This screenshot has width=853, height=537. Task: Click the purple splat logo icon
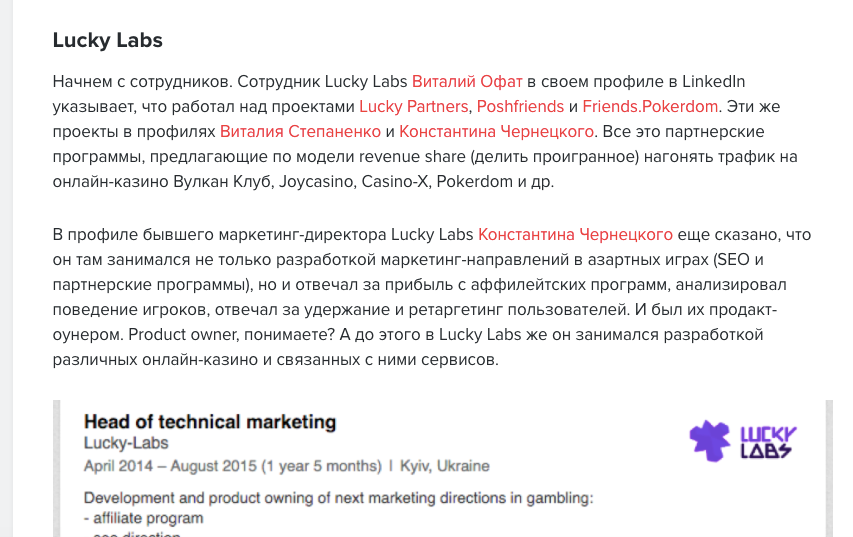pyautogui.click(x=710, y=441)
